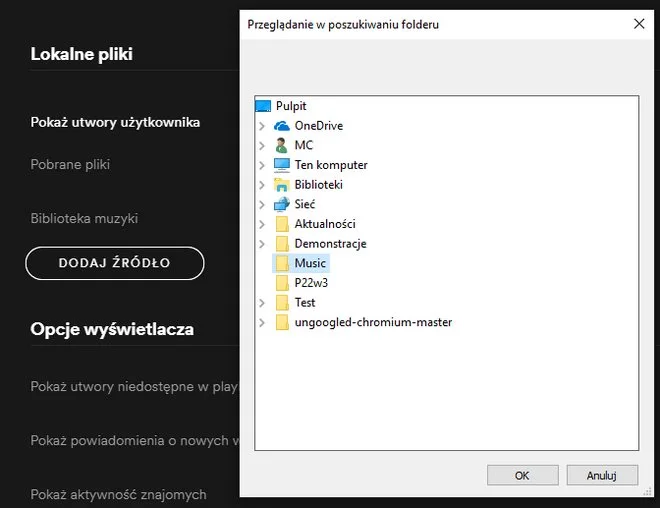Select the MC label
660x508 pixels.
[303, 145]
